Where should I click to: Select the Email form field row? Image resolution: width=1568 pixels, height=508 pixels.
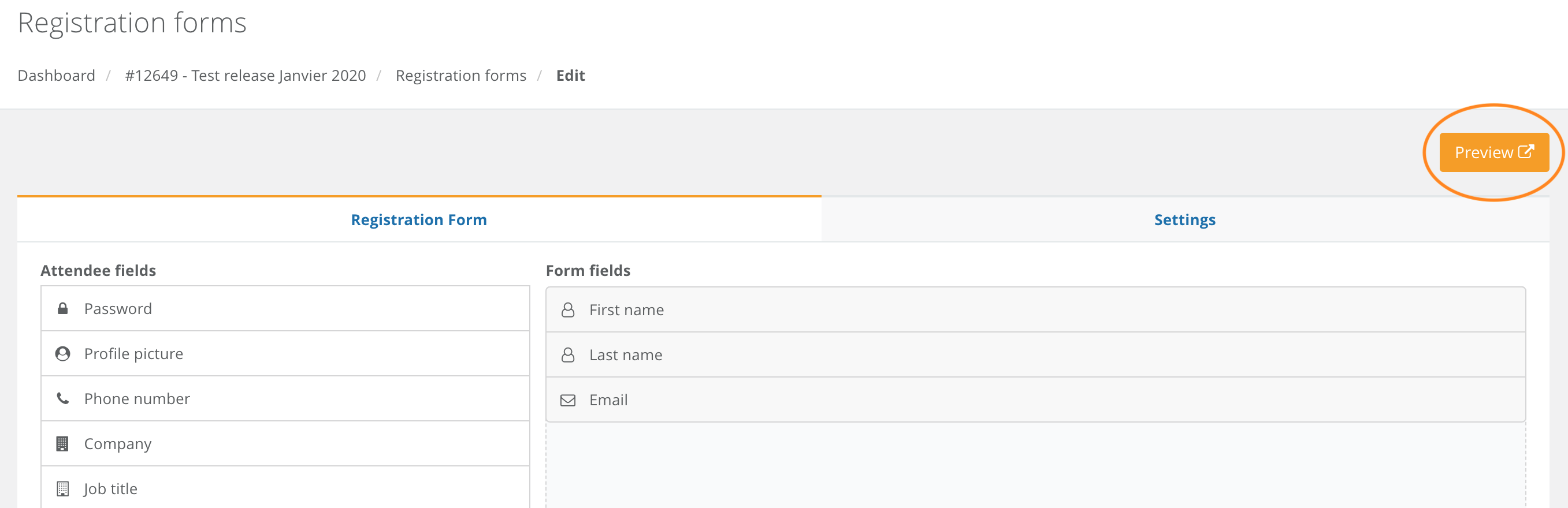click(1035, 399)
